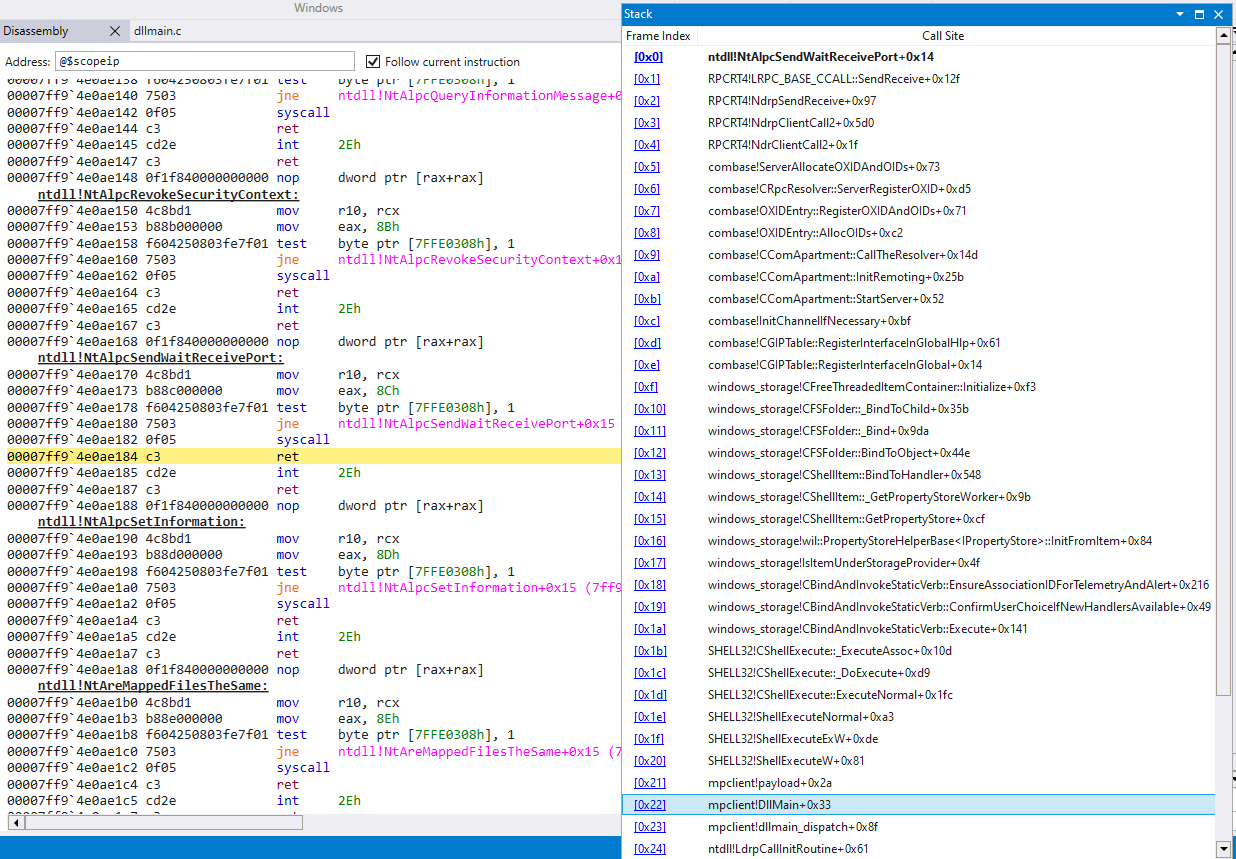
Task: Select call site RPCRT4!NdrpSendReceive+0x97
Action: [x=792, y=101]
